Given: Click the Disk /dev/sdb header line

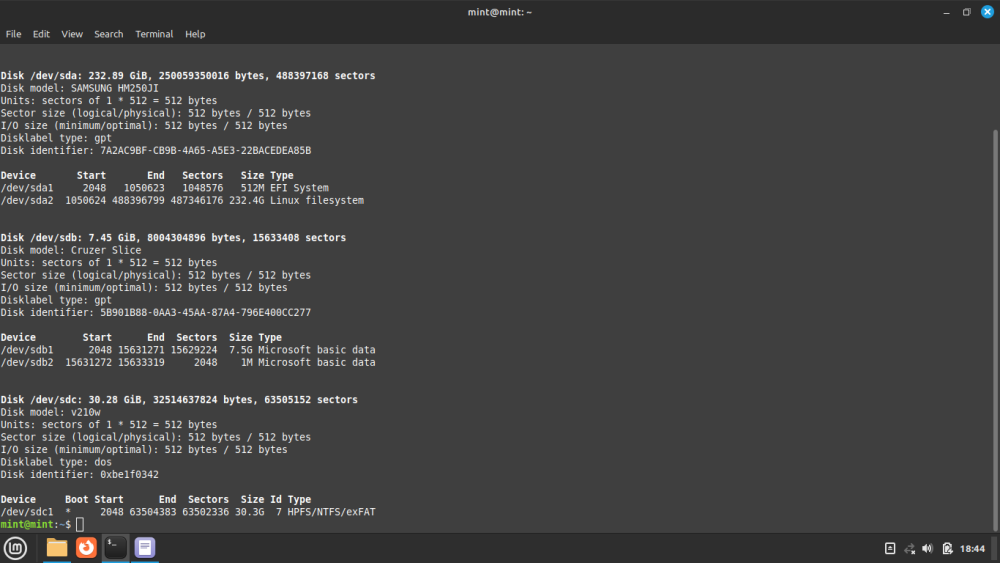Looking at the screenshot, I should [173, 238].
